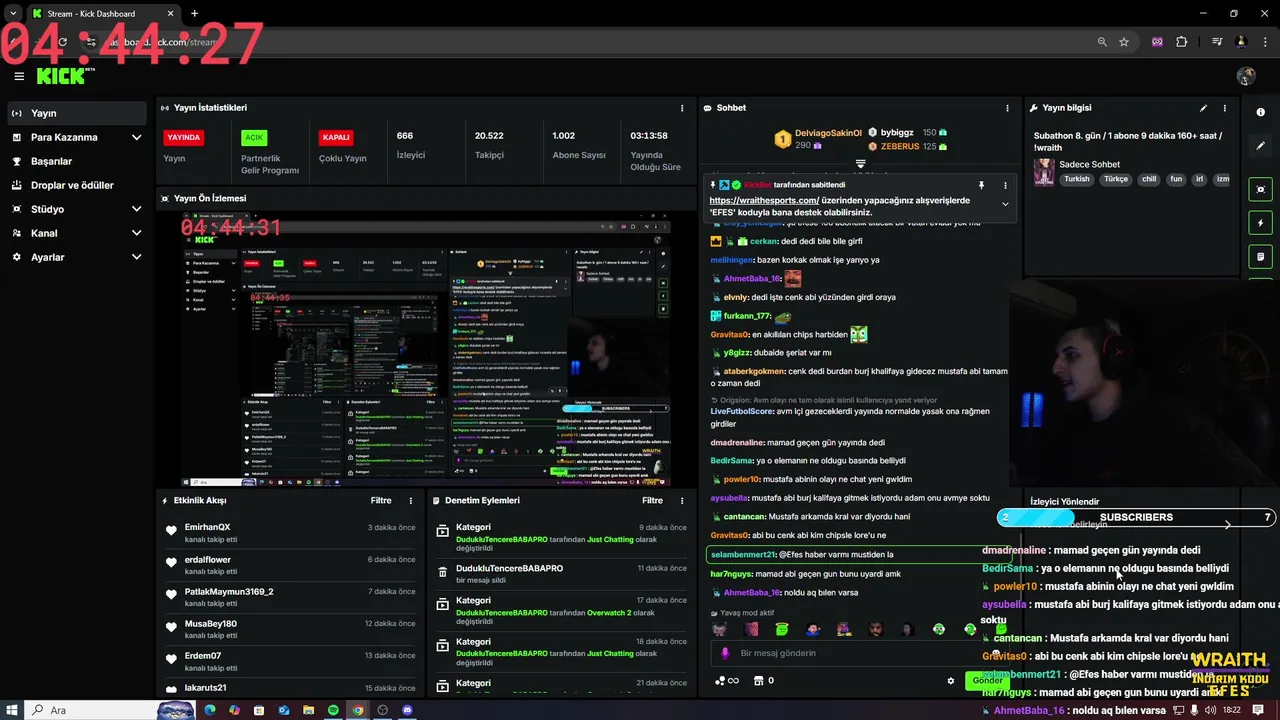The height and width of the screenshot is (720, 1280).
Task: Toggle the document note quick action
Action: pos(1260,257)
